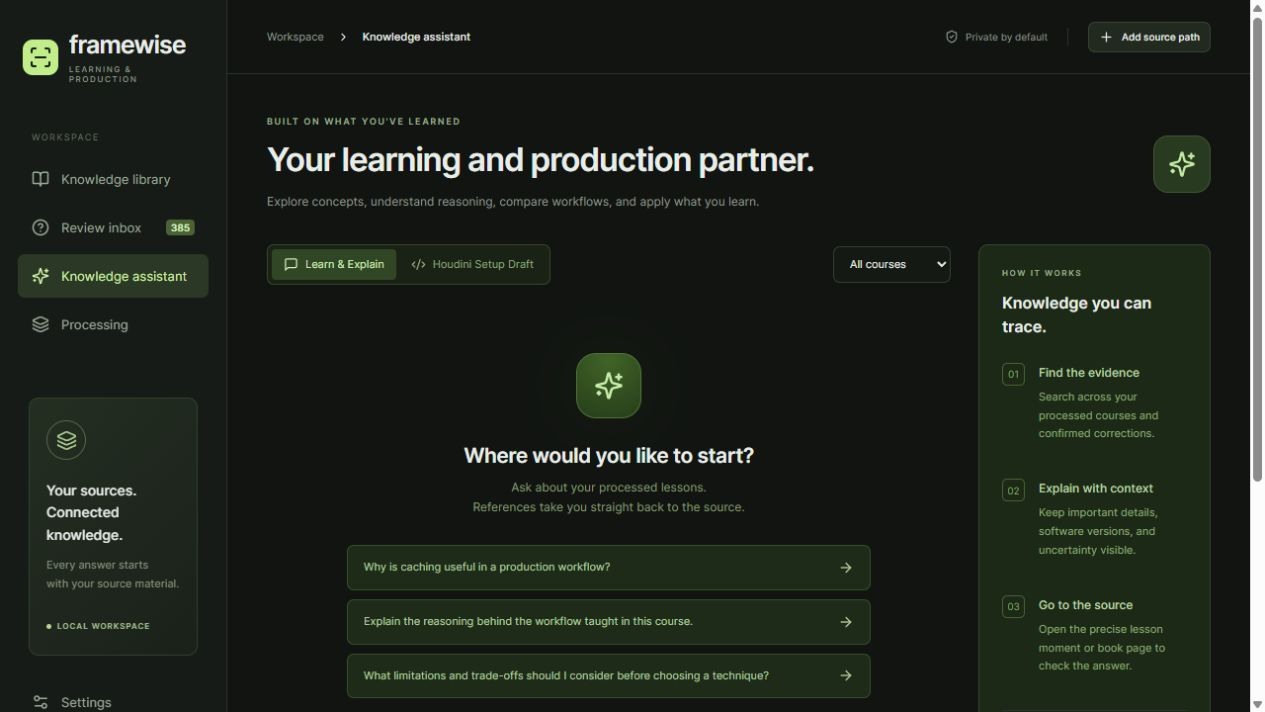Image resolution: width=1265 pixels, height=712 pixels.
Task: Click the central sparkle icon above start prompt
Action: point(608,385)
